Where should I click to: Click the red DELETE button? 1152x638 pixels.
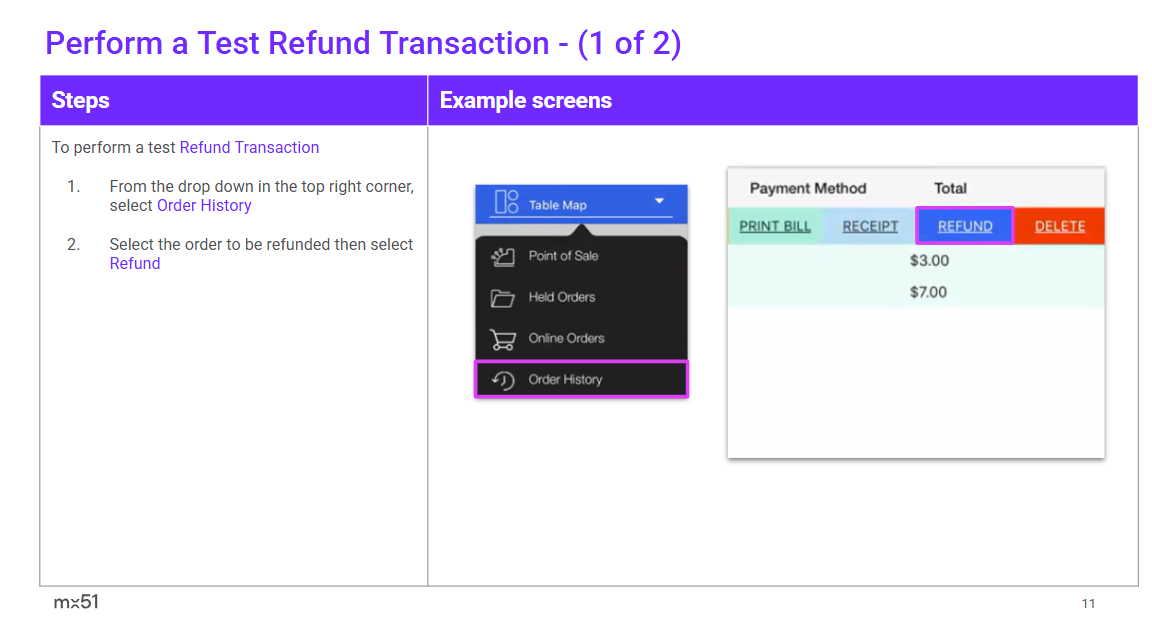[1059, 226]
